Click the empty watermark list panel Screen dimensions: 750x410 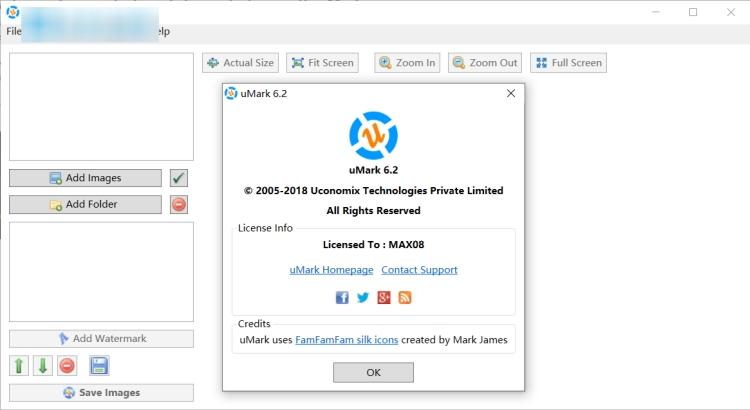click(101, 272)
